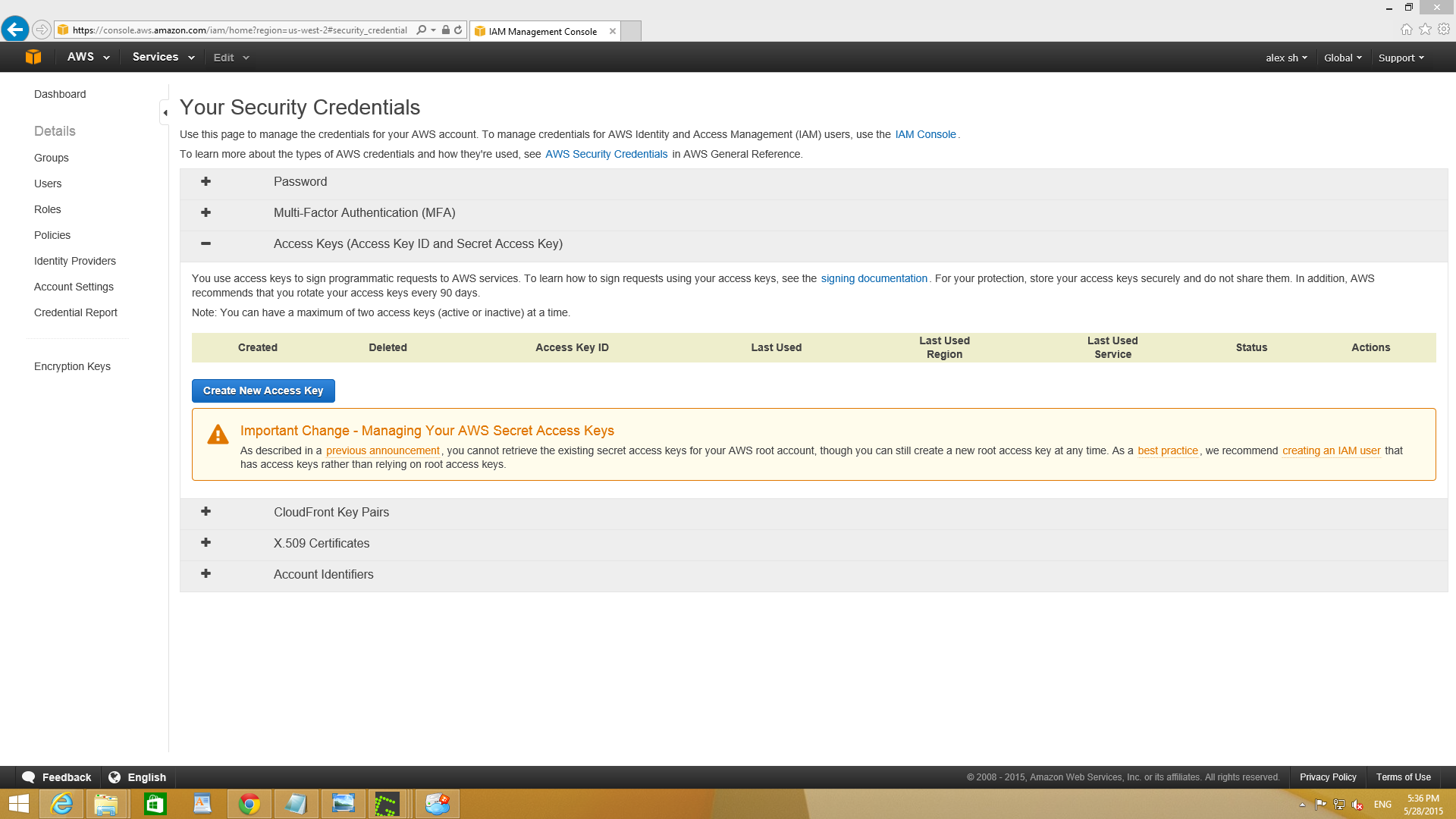Open browser favorites star icon

[x=1425, y=29]
